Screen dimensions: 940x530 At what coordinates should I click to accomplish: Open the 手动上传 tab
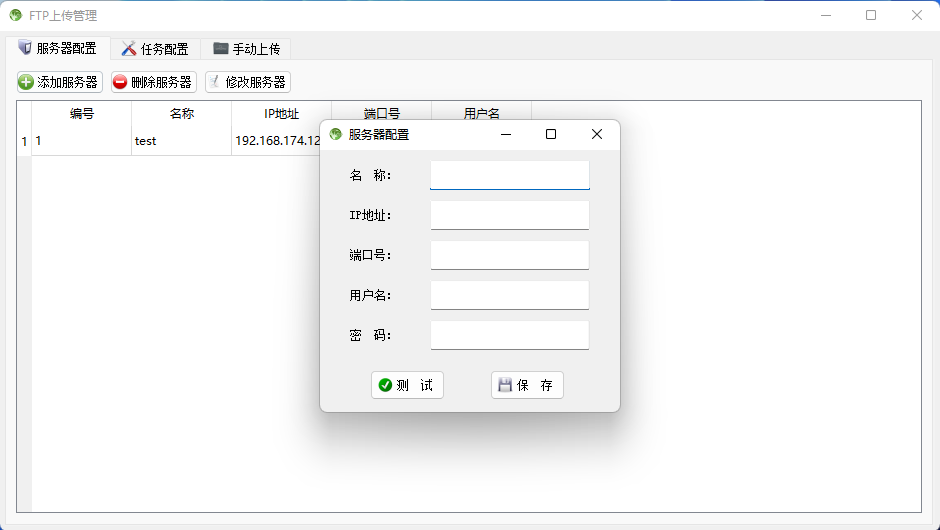246,49
